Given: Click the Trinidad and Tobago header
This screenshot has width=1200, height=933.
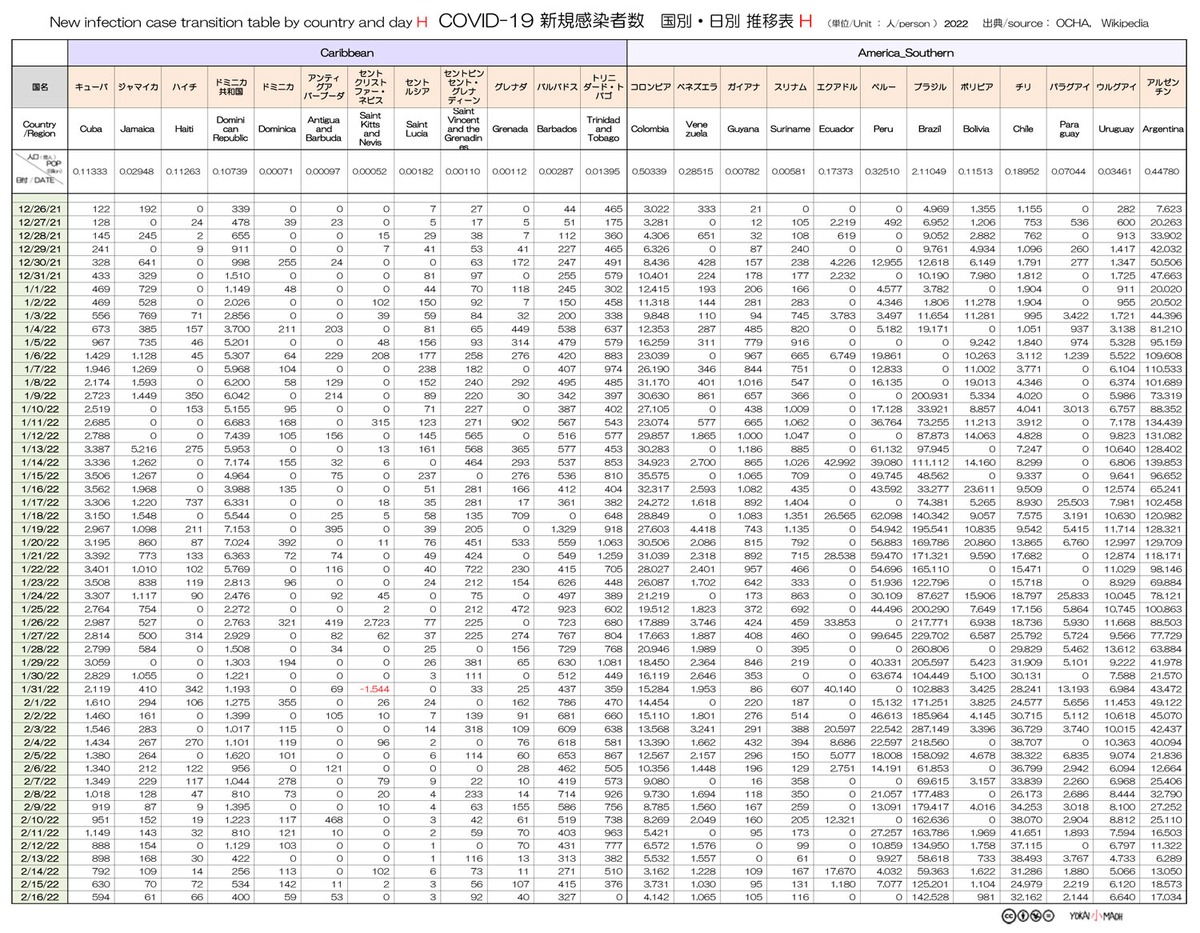Looking at the screenshot, I should coord(603,130).
